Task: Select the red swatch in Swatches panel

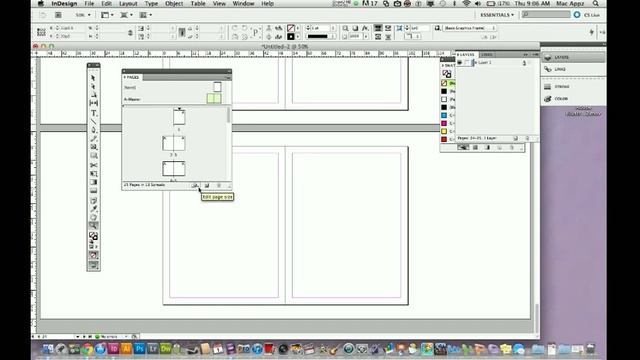Action: (444, 139)
